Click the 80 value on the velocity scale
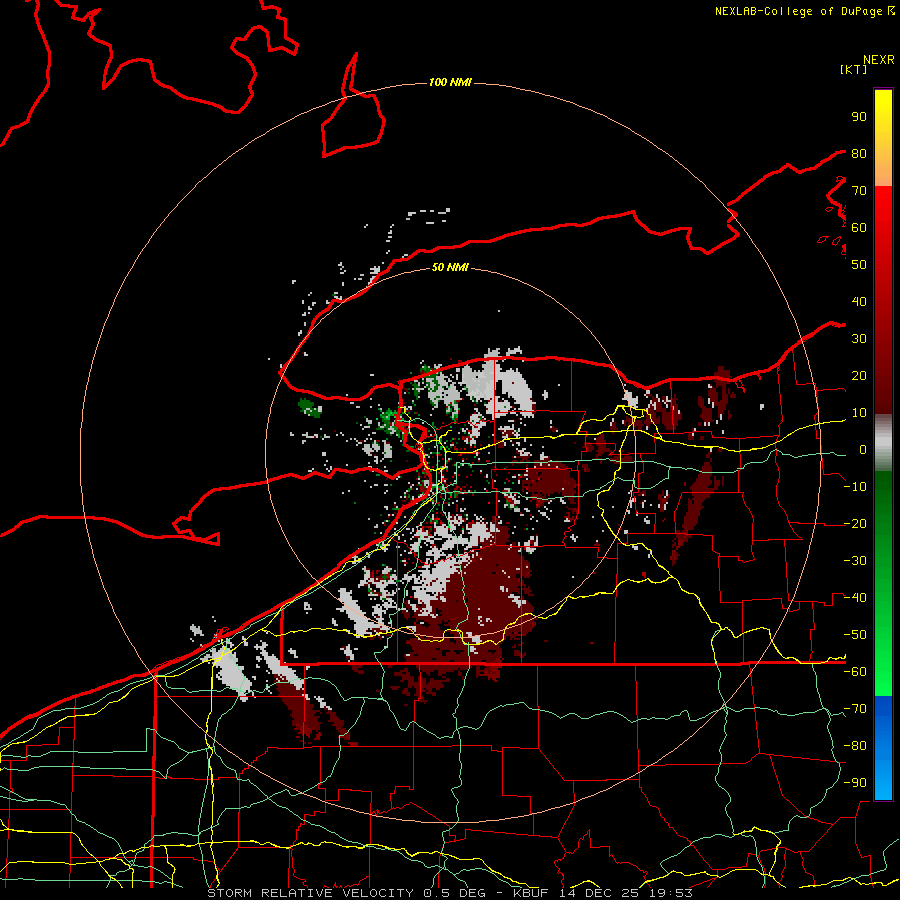 pyautogui.click(x=859, y=154)
